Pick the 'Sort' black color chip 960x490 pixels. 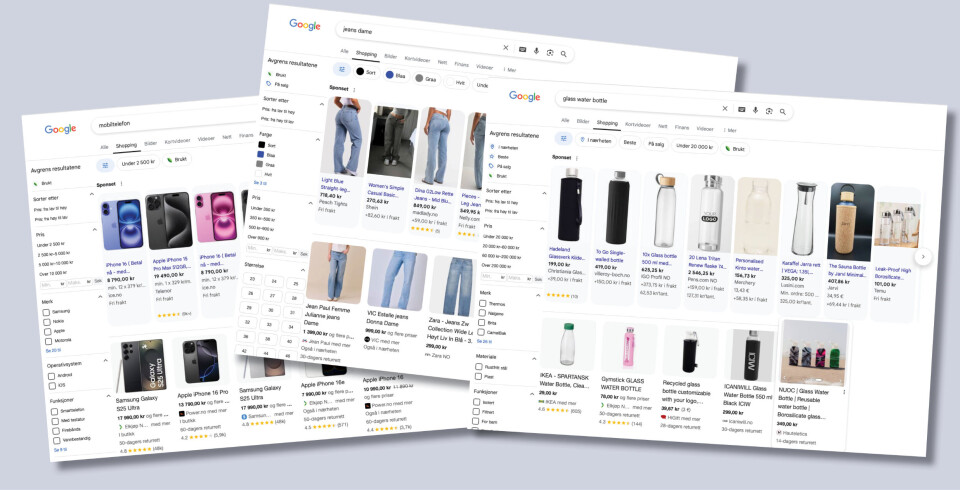click(366, 72)
